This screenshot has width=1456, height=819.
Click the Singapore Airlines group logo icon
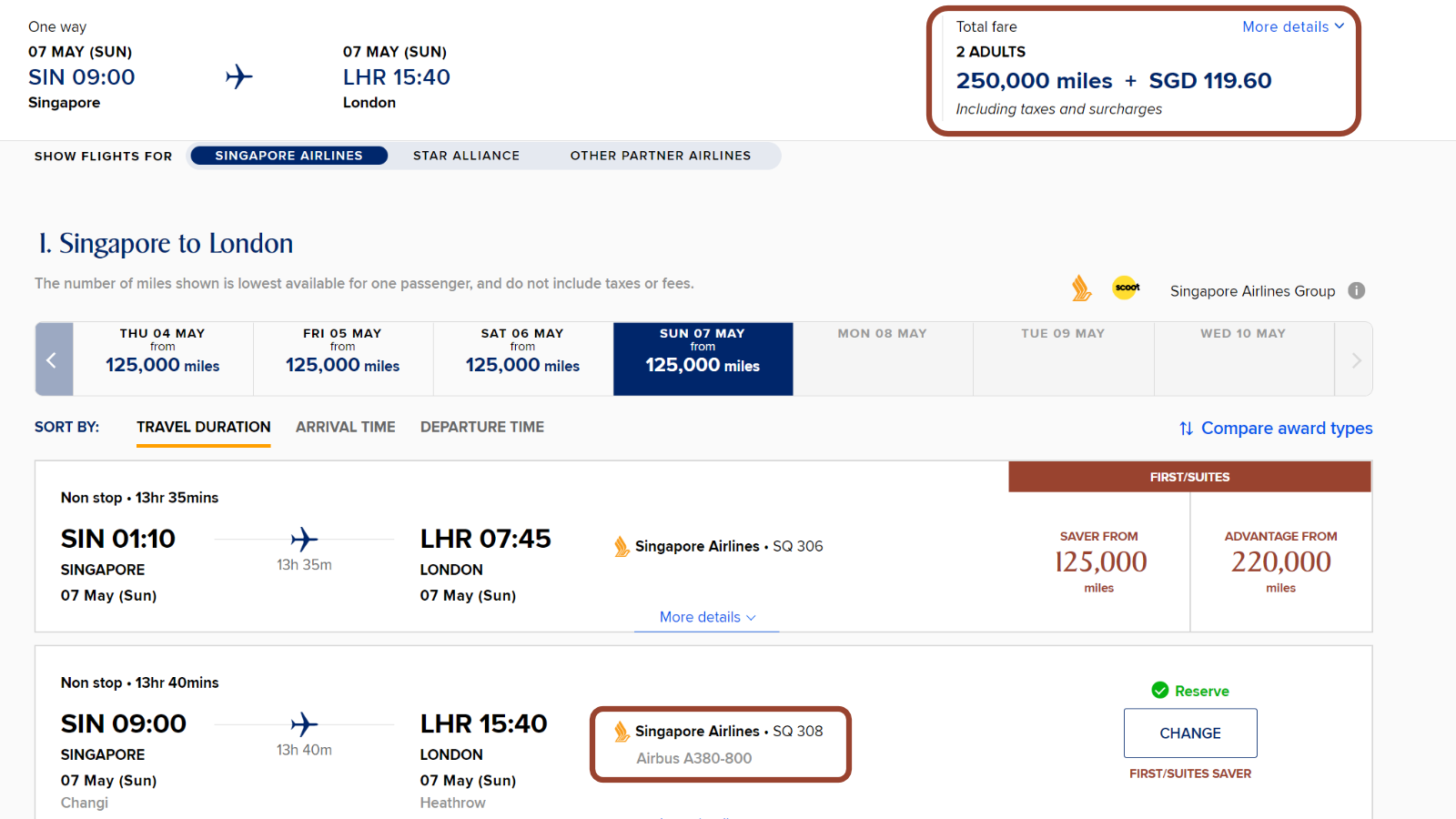tap(1081, 288)
